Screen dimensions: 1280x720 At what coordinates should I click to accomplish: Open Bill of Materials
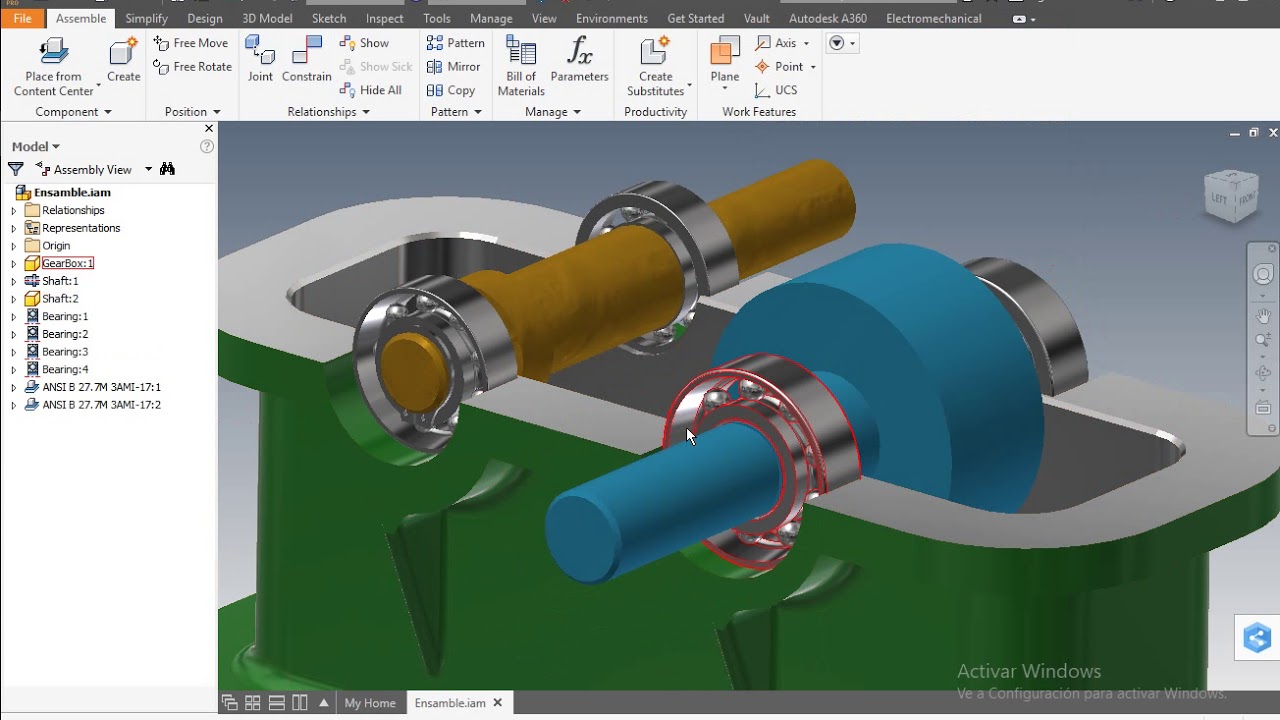point(521,66)
